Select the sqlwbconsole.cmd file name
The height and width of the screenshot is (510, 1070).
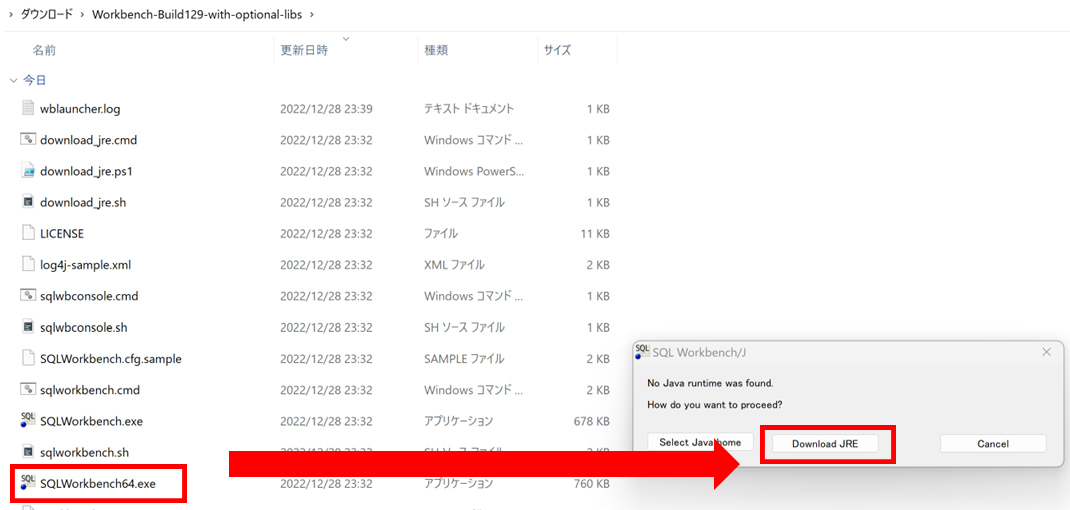point(89,296)
